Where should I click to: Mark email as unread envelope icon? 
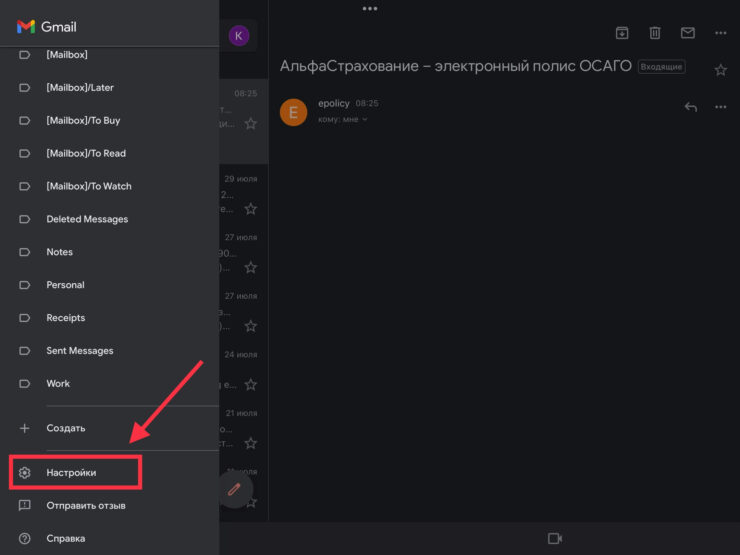[x=688, y=33]
